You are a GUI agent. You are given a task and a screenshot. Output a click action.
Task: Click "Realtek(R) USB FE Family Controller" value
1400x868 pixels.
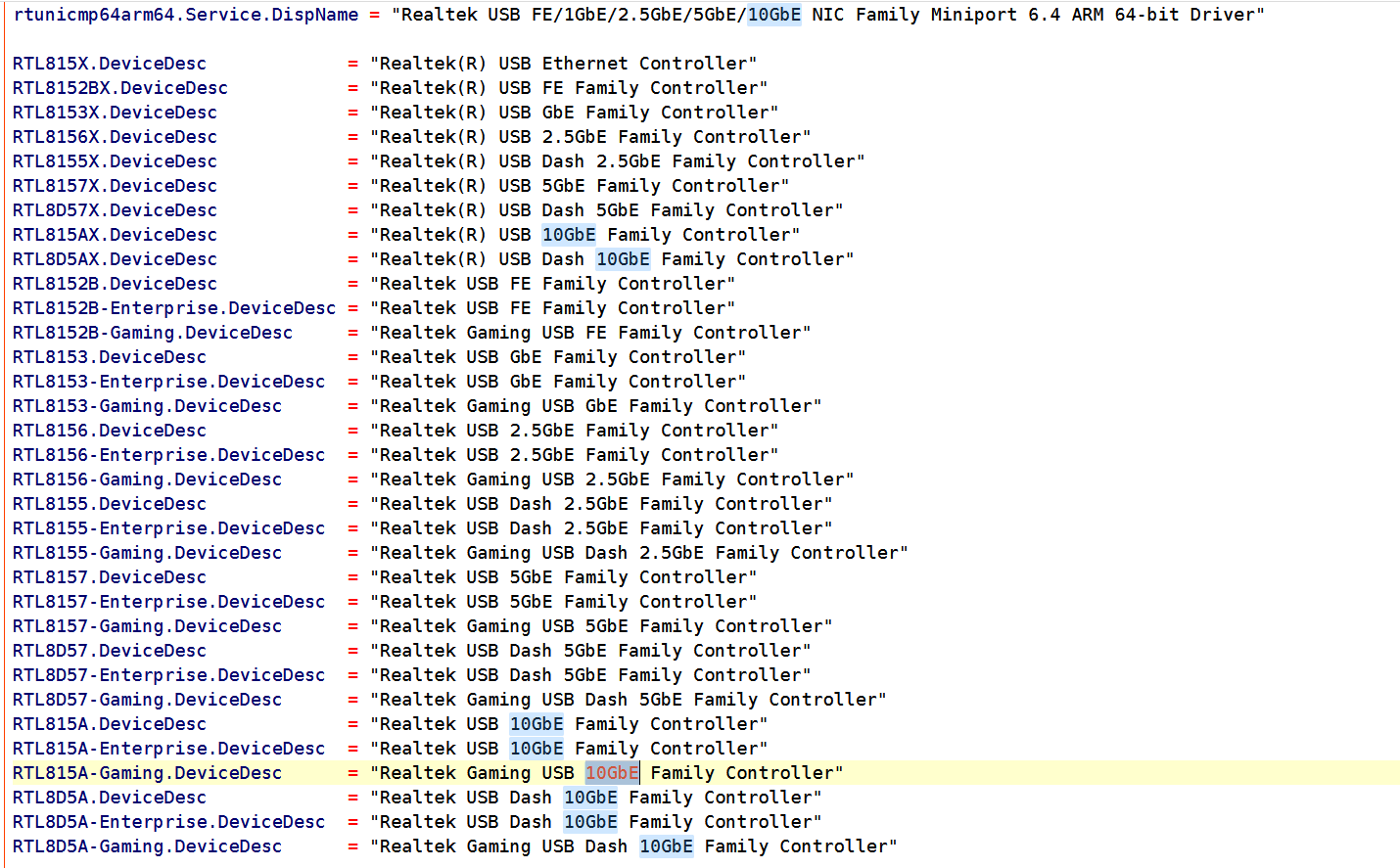[569, 88]
